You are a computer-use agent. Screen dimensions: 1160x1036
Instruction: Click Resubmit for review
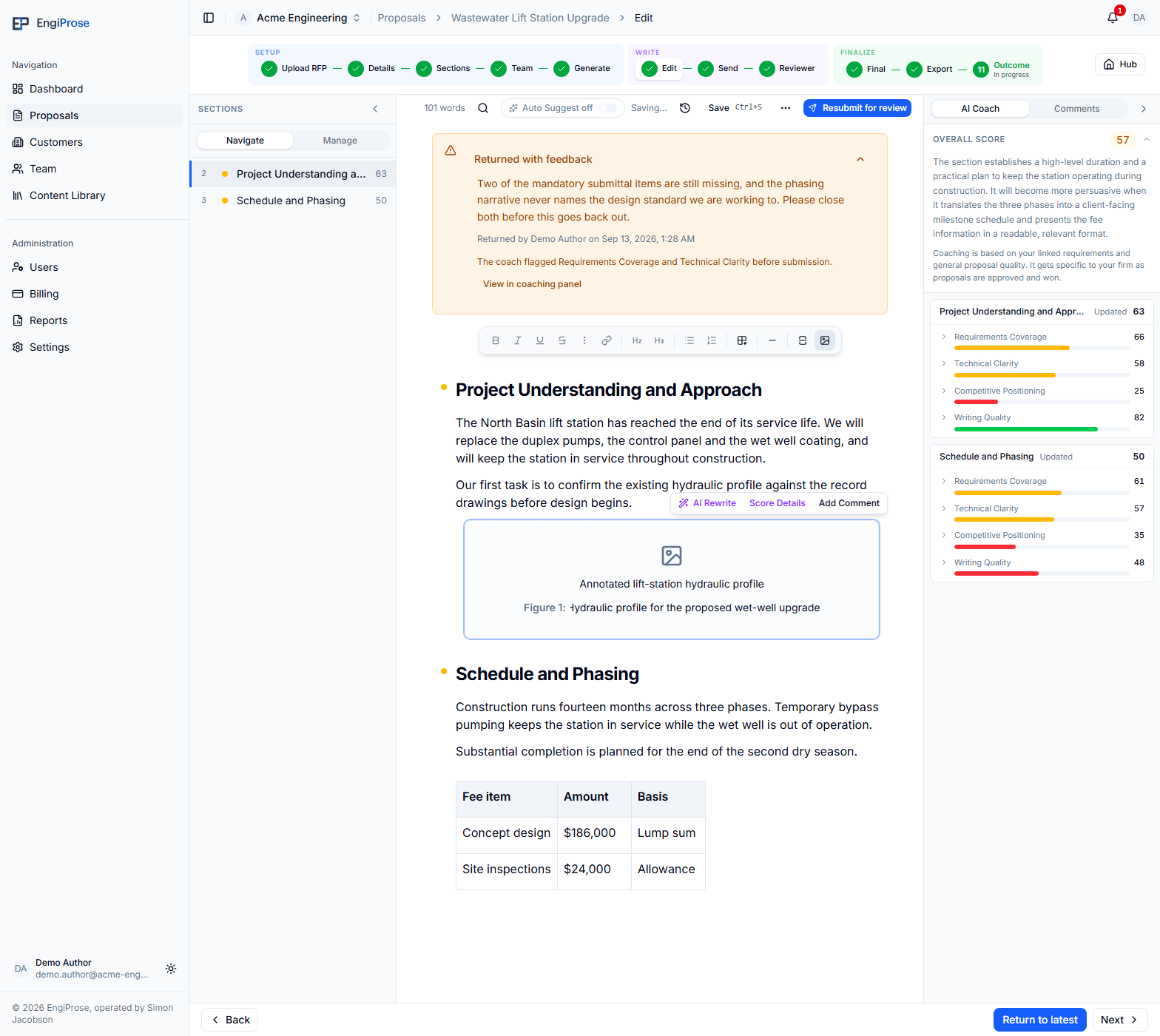(x=857, y=108)
